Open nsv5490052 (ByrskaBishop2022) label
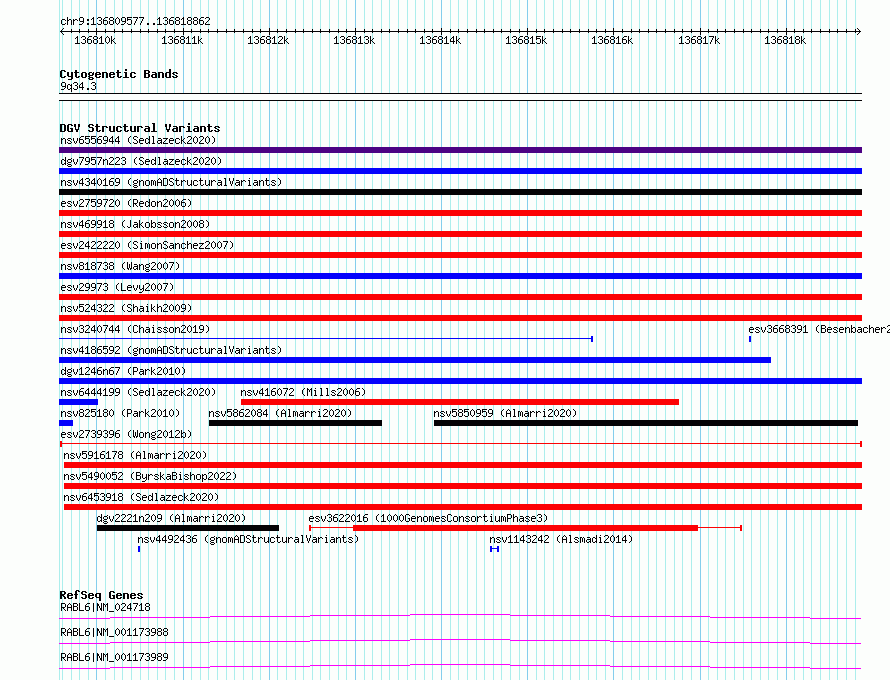890x680 pixels. coord(150,476)
